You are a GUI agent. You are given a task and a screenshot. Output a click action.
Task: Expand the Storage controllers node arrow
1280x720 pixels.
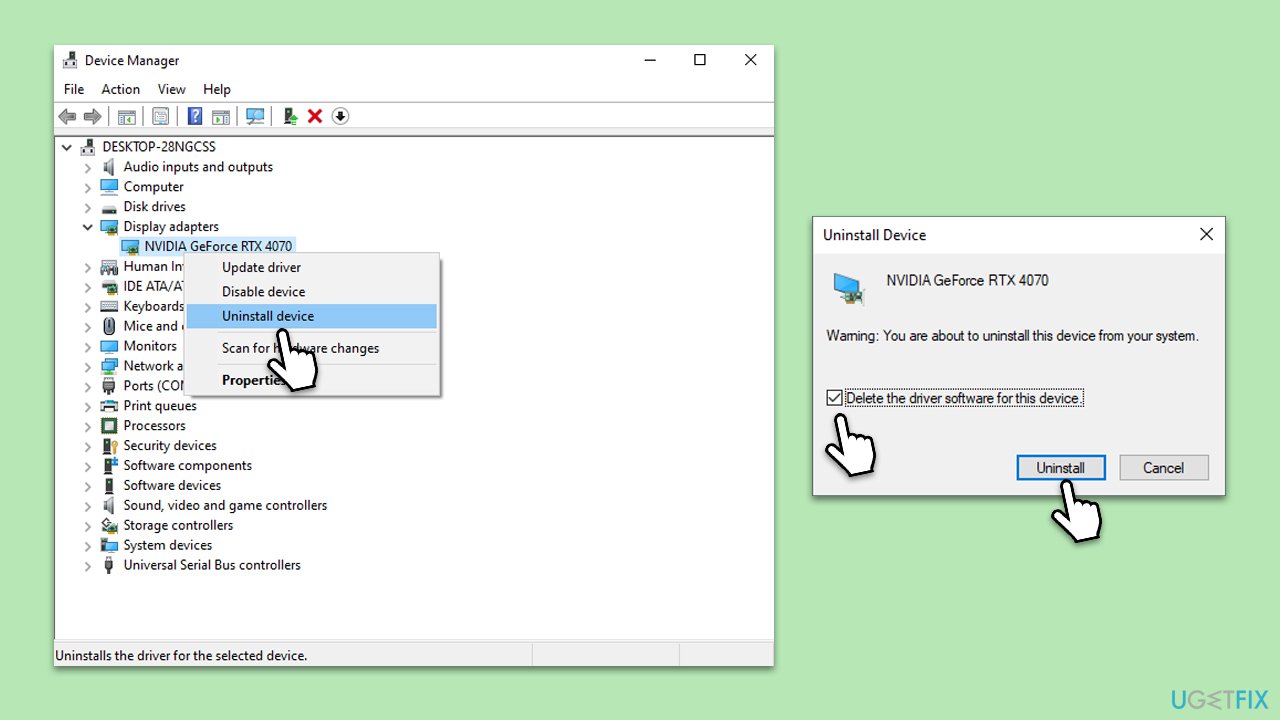pos(88,526)
